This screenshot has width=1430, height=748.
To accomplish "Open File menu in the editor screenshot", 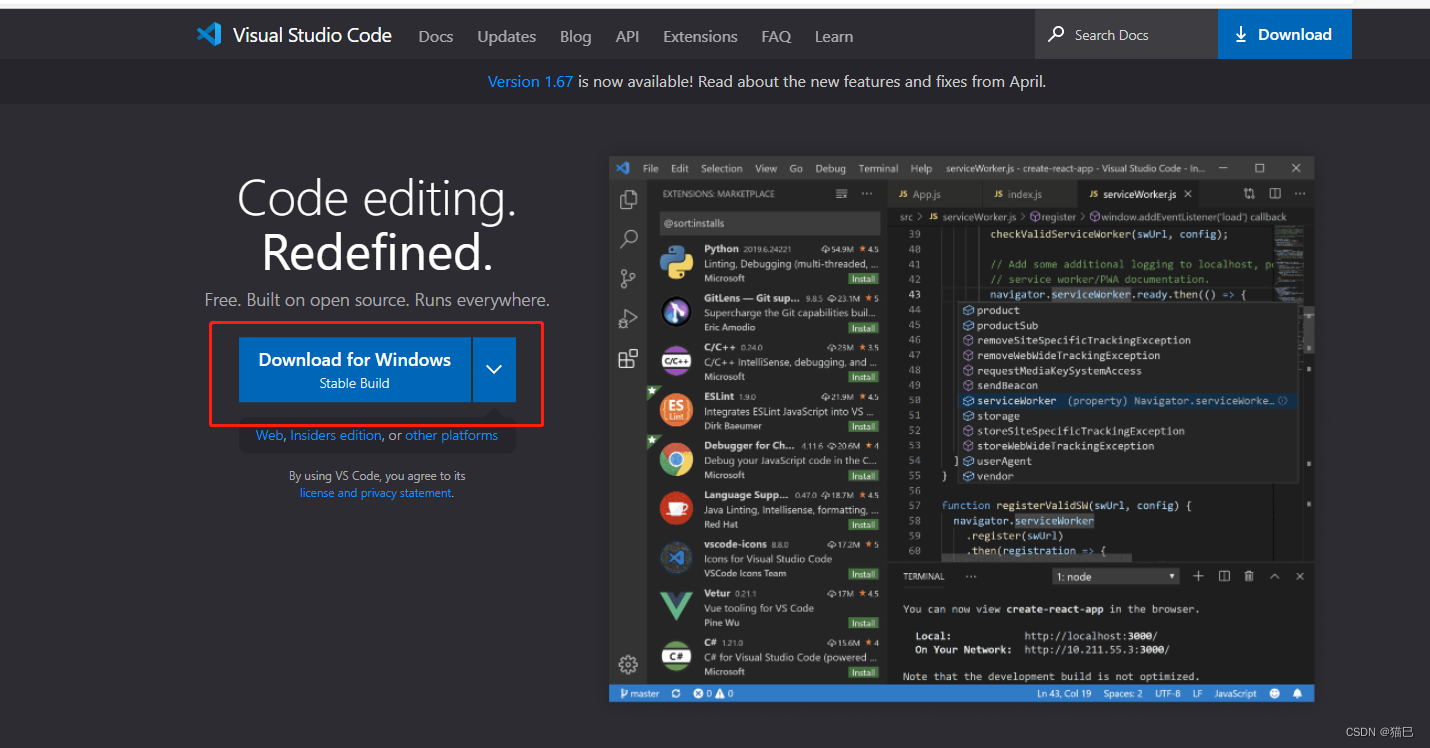I will 651,168.
